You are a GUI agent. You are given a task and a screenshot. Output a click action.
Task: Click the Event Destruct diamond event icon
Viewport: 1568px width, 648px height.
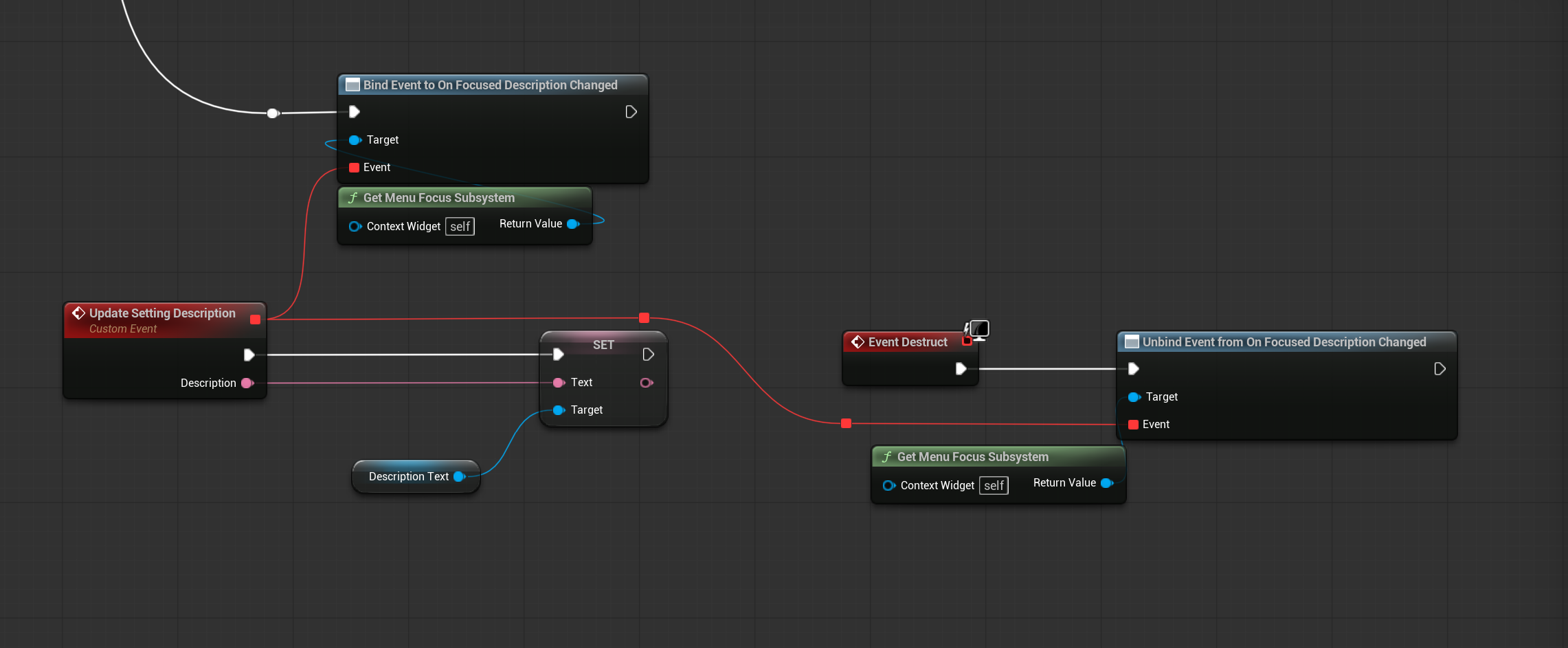click(858, 342)
